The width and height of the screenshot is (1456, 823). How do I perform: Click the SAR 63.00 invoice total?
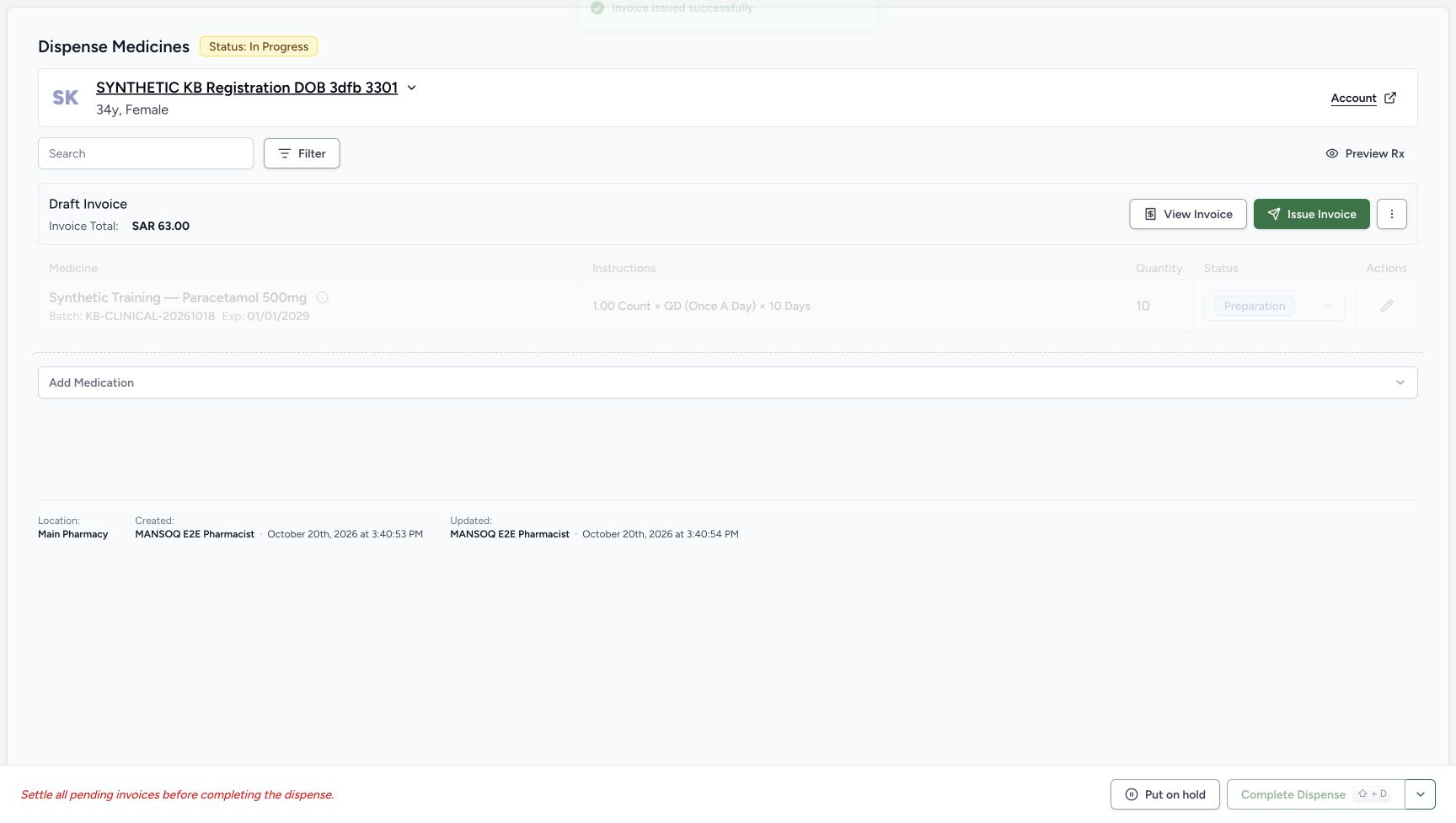pyautogui.click(x=161, y=226)
